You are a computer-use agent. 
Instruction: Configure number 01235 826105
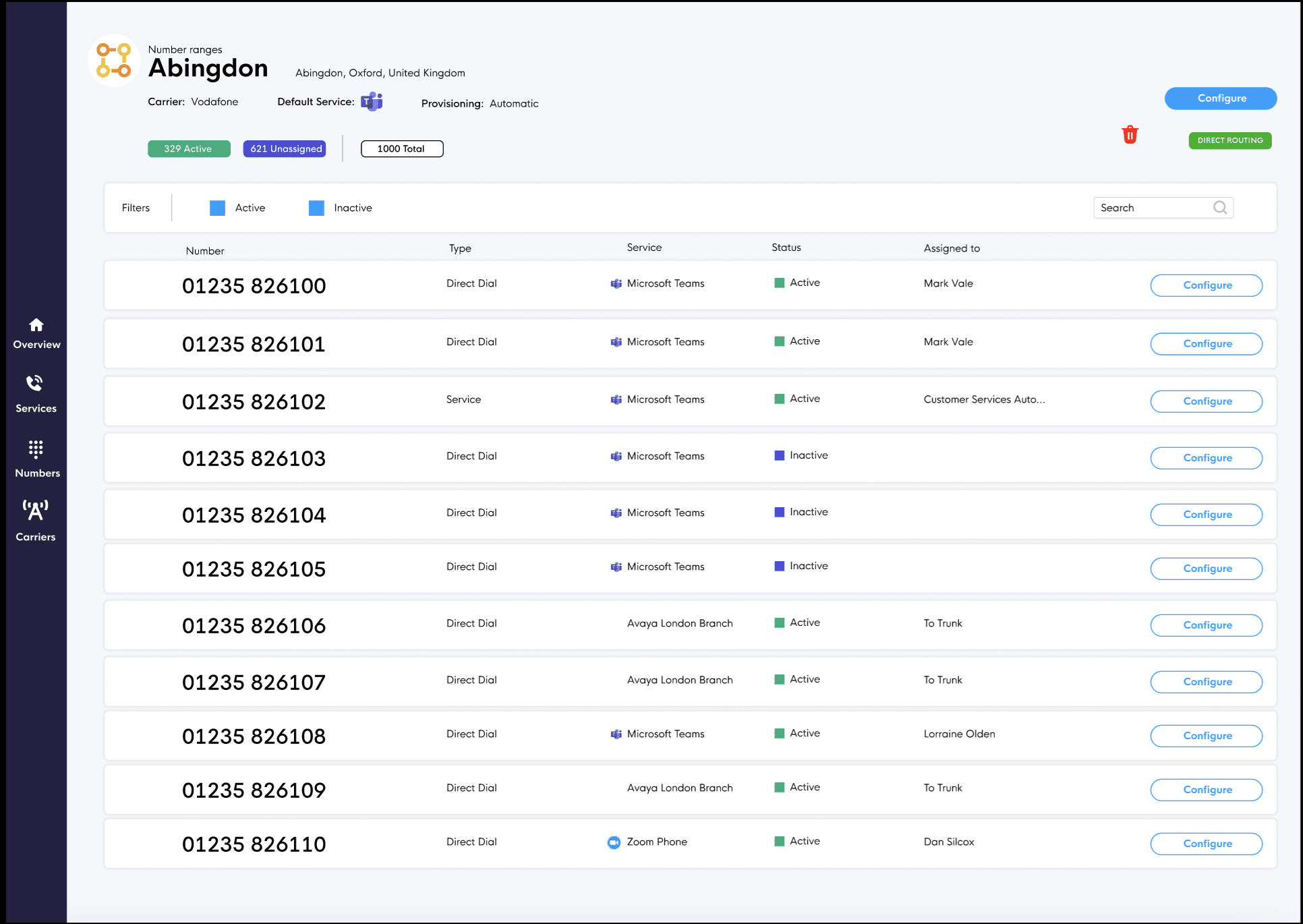click(1206, 568)
